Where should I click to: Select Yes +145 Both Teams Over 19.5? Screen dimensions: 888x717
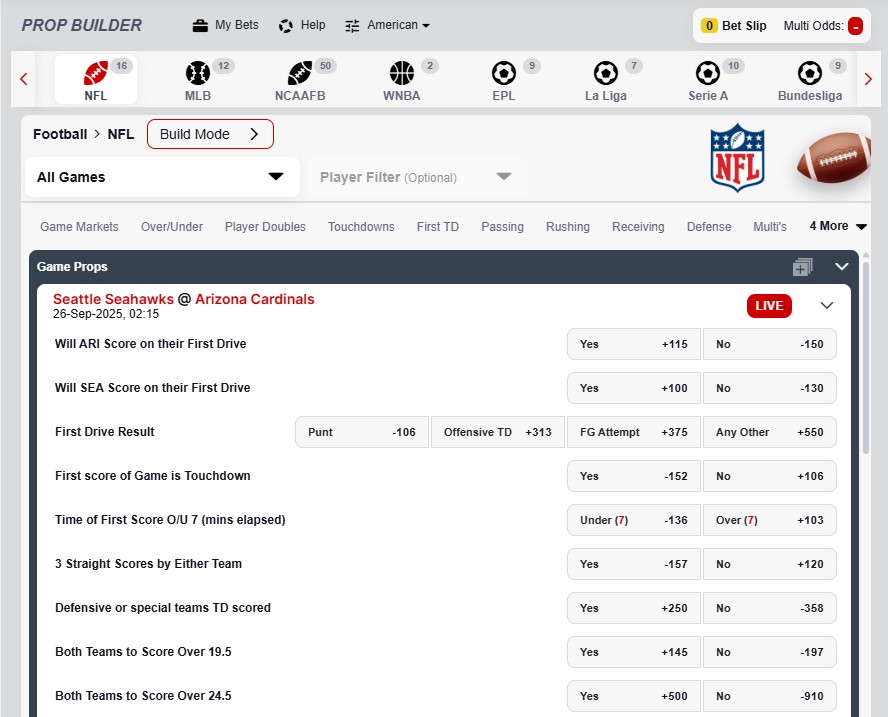634,652
